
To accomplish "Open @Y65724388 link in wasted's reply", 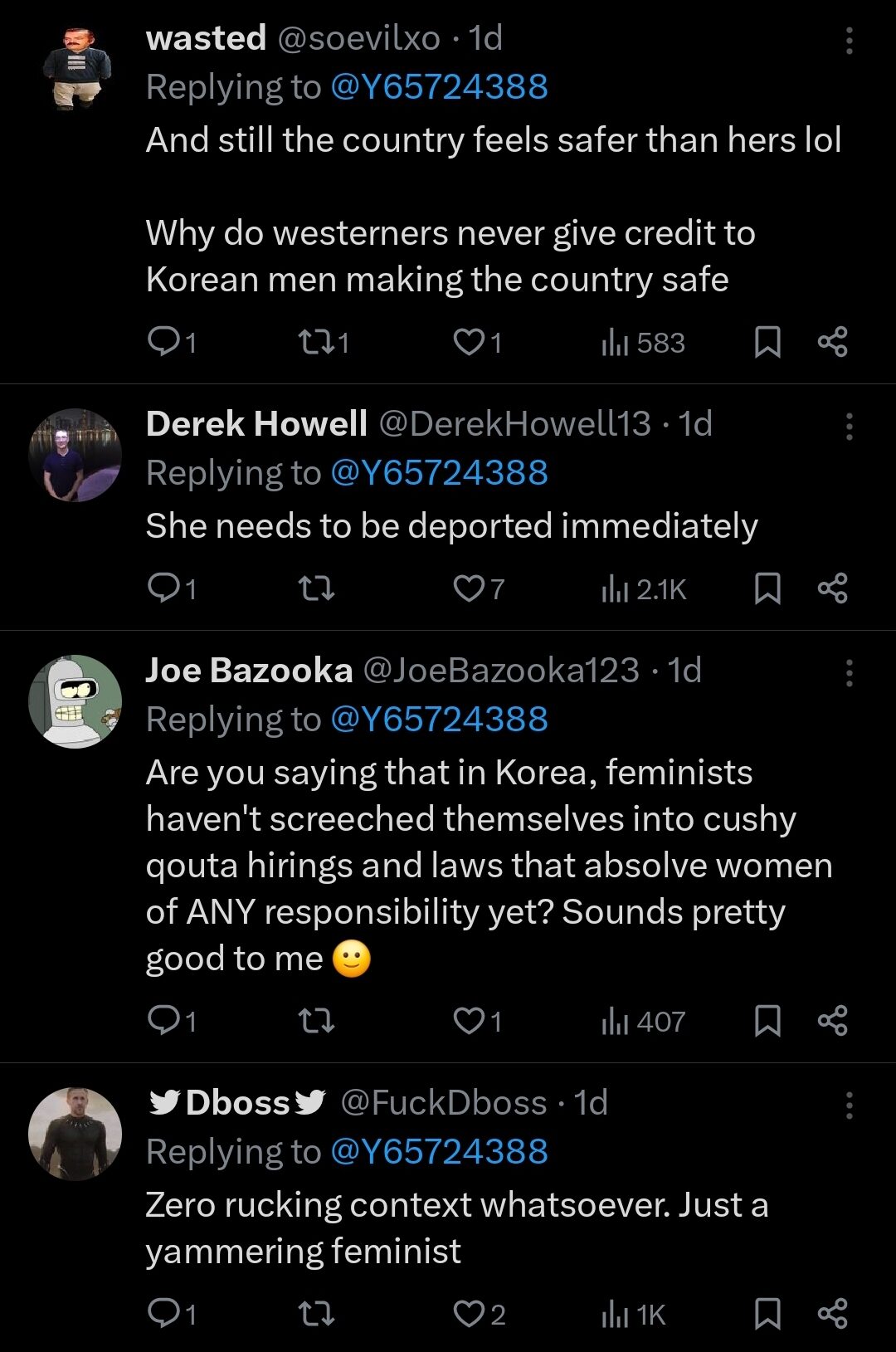I will 439,87.
